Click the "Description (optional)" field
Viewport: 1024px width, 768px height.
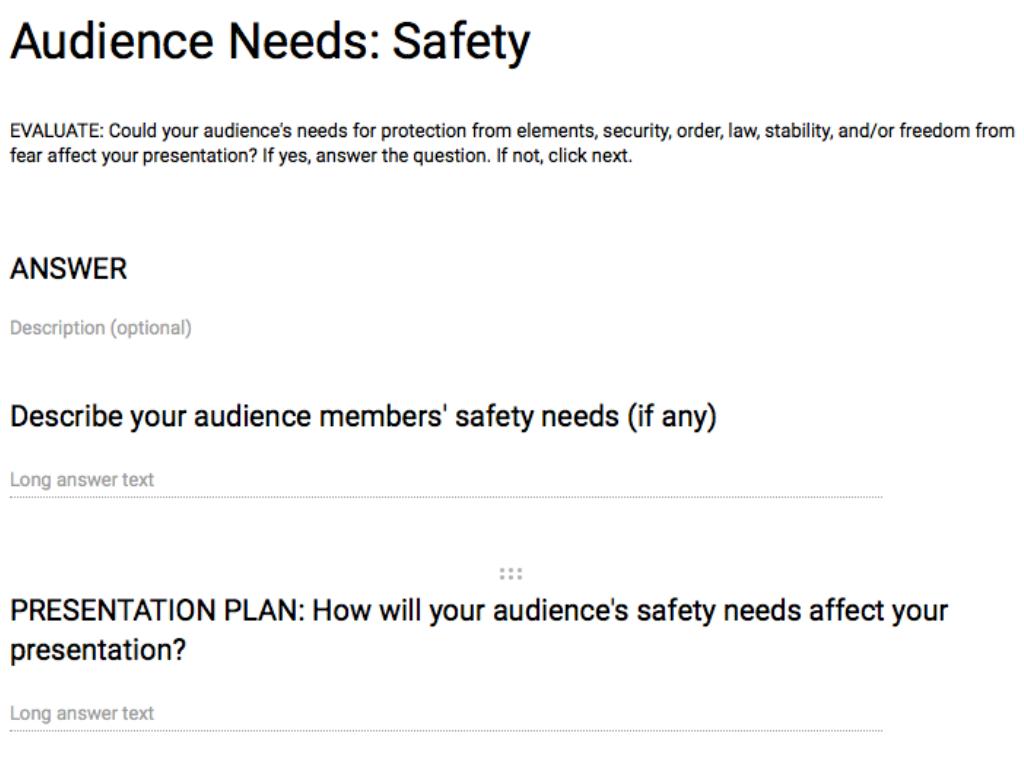coord(101,328)
